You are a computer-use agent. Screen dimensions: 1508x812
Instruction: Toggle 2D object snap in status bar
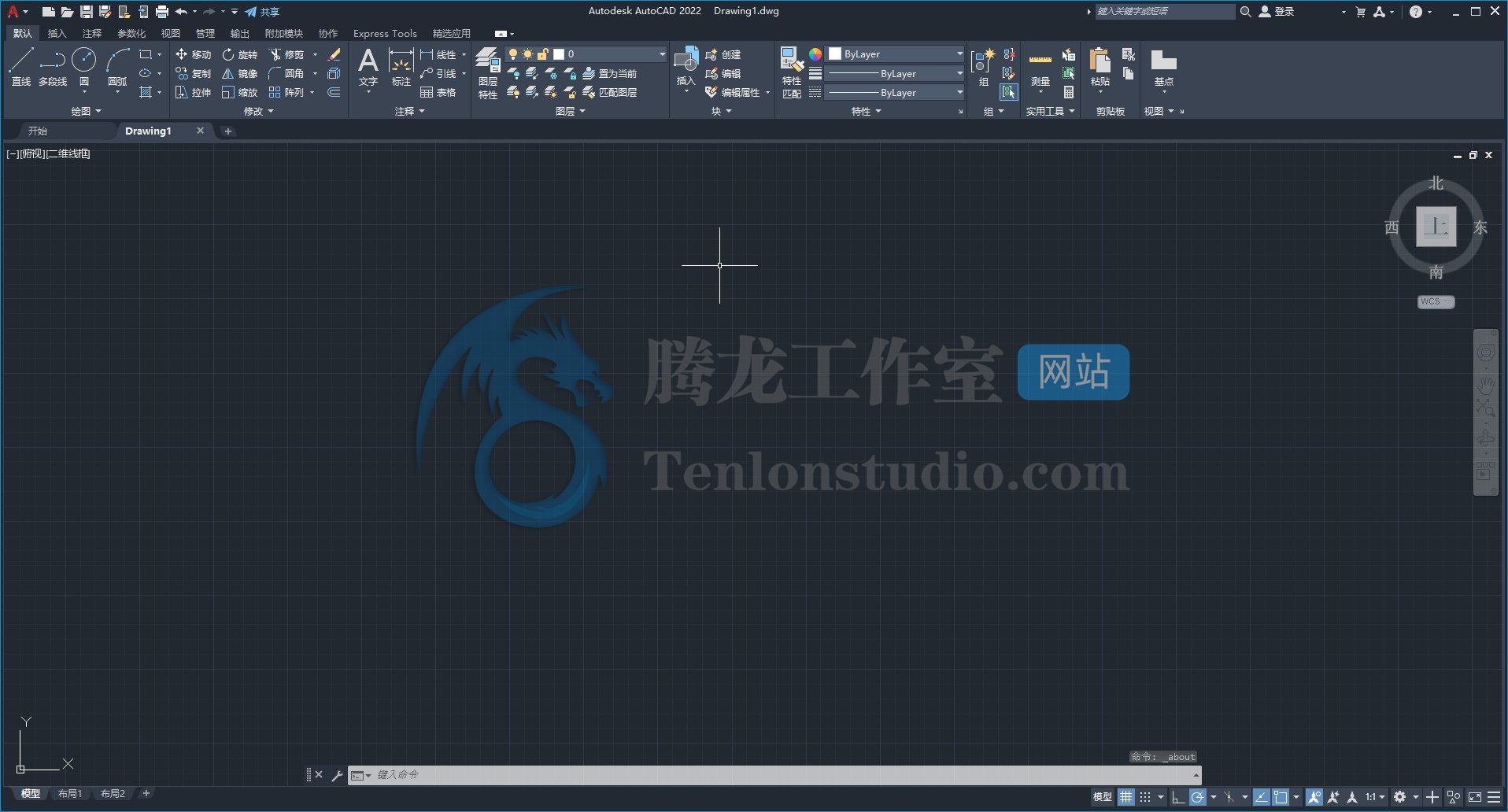click(1281, 797)
